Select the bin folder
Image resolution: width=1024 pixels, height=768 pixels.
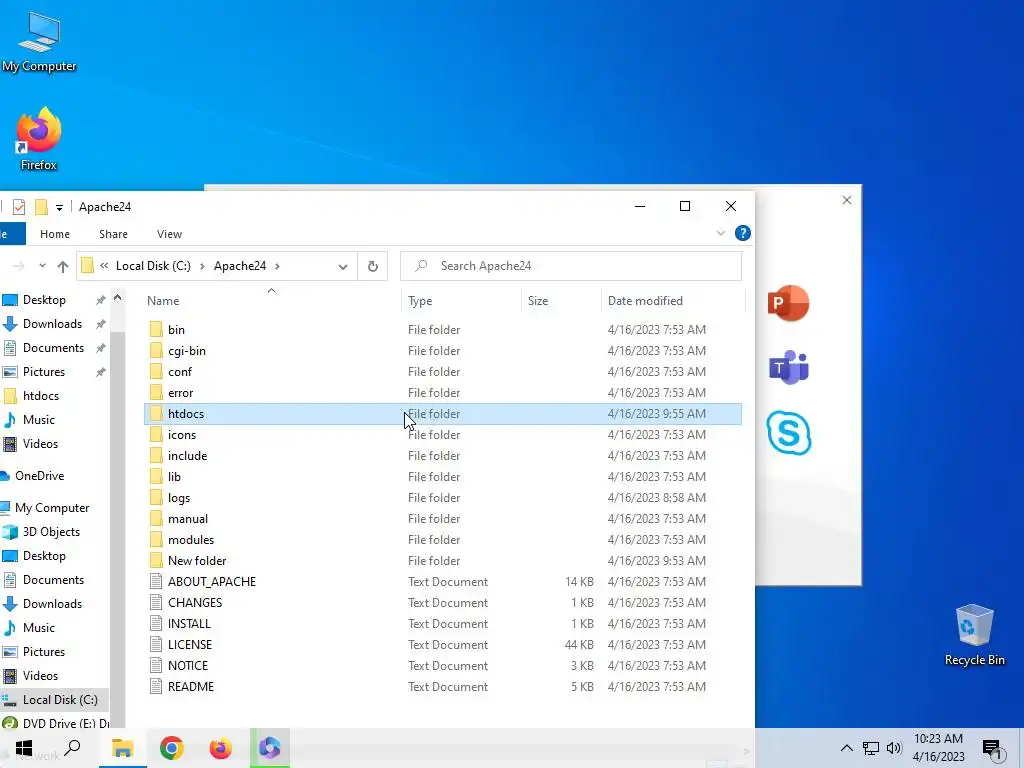tap(443, 330)
